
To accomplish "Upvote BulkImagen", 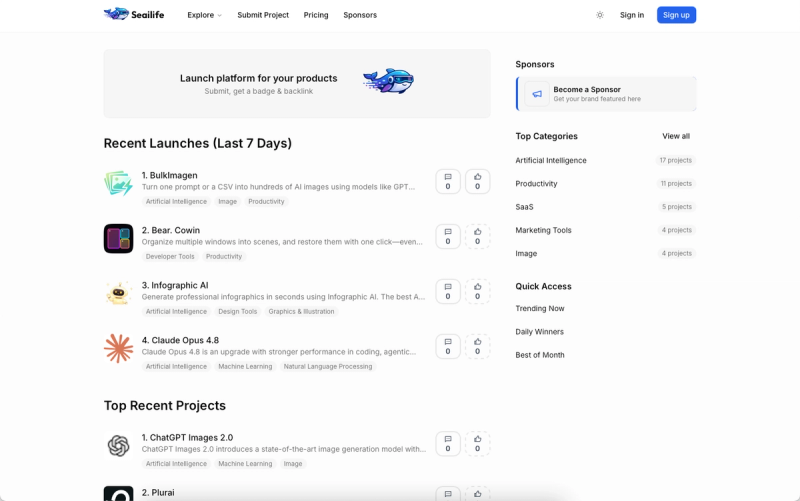I will [478, 182].
